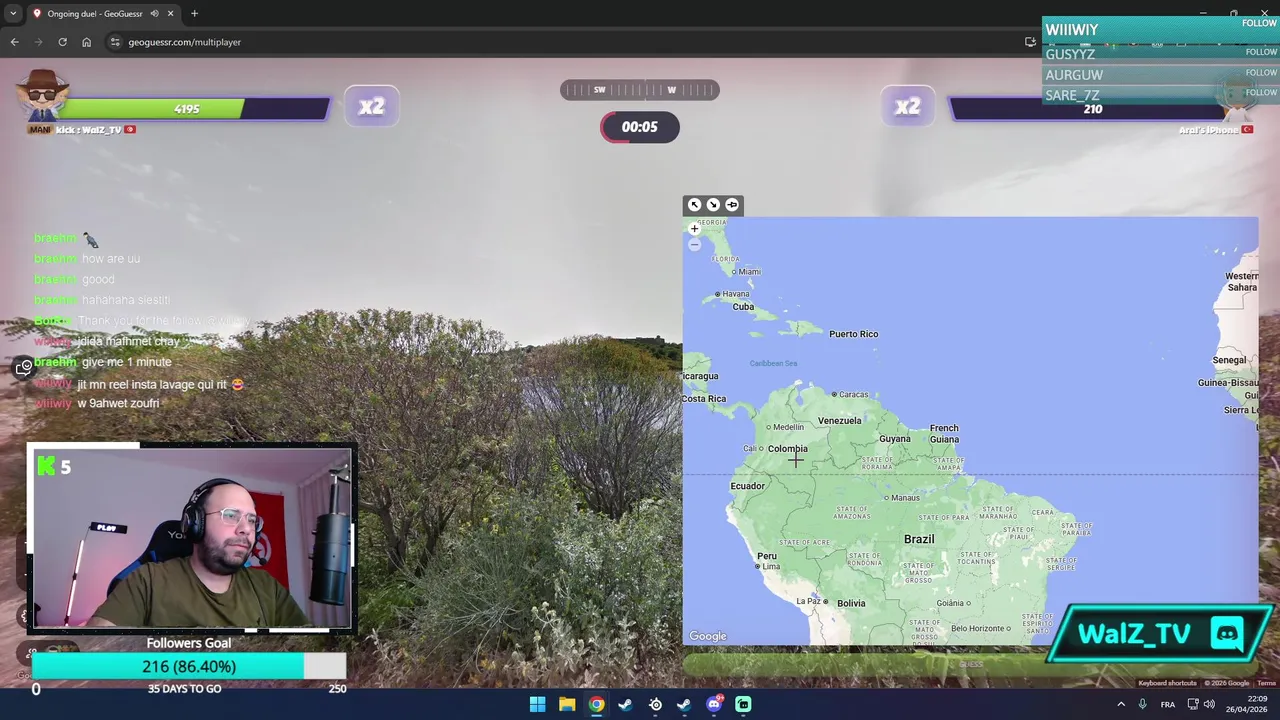View site information icon in address bar
This screenshot has height=720, width=1280.
115,42
